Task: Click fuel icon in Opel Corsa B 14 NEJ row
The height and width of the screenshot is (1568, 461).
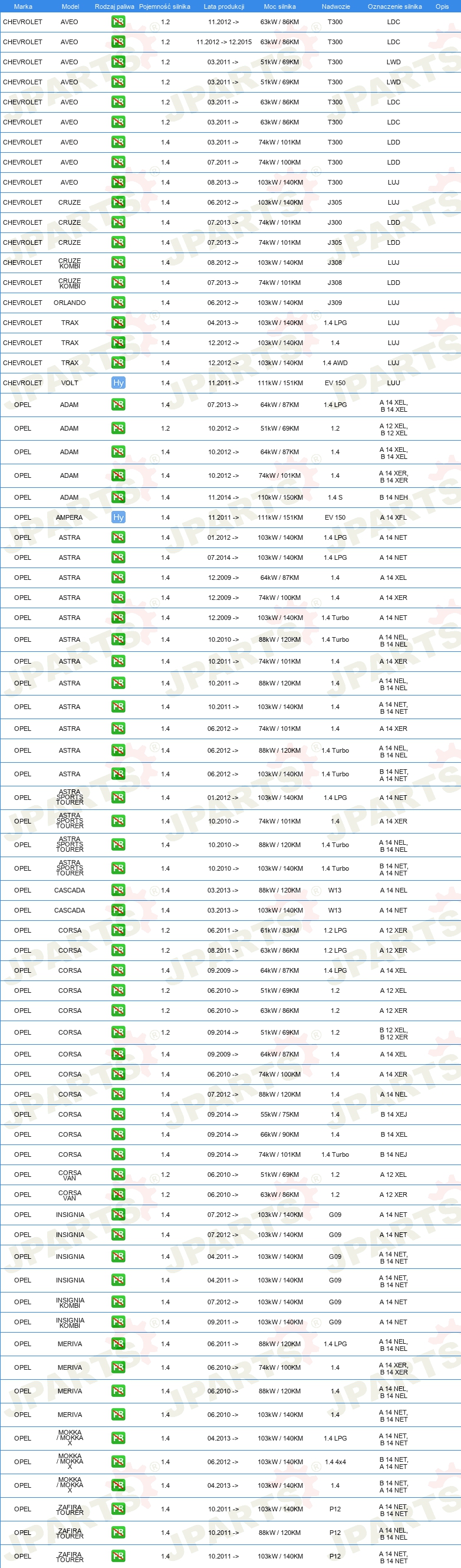Action: pyautogui.click(x=118, y=1154)
